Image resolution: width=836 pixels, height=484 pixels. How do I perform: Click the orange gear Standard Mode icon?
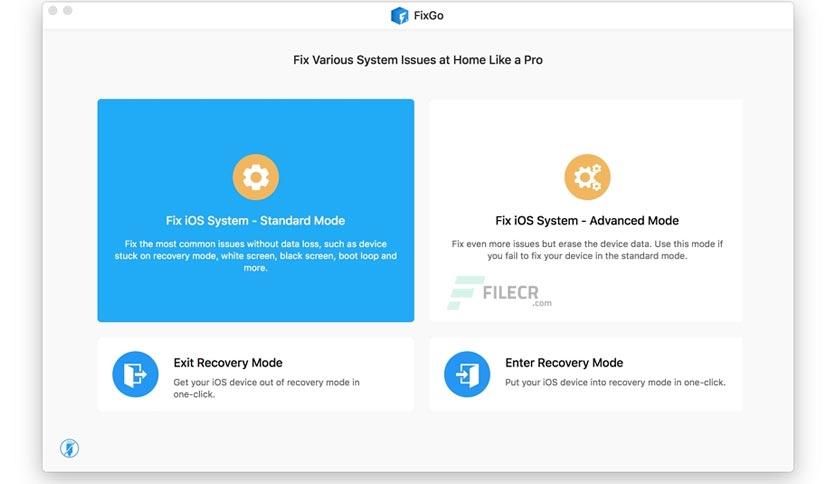click(x=255, y=177)
